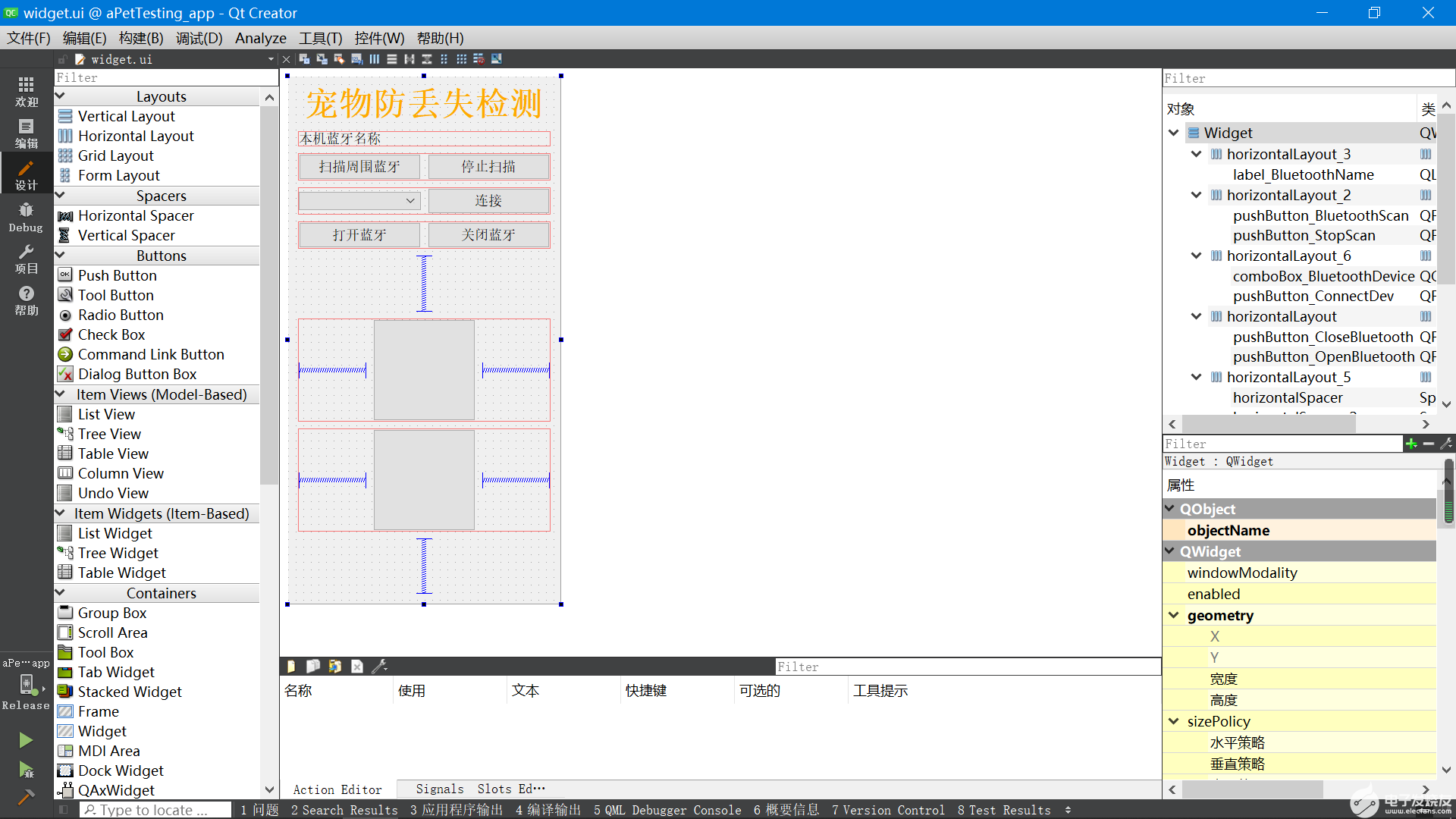
Task: Collapse geometry property group
Action: pyautogui.click(x=1174, y=615)
